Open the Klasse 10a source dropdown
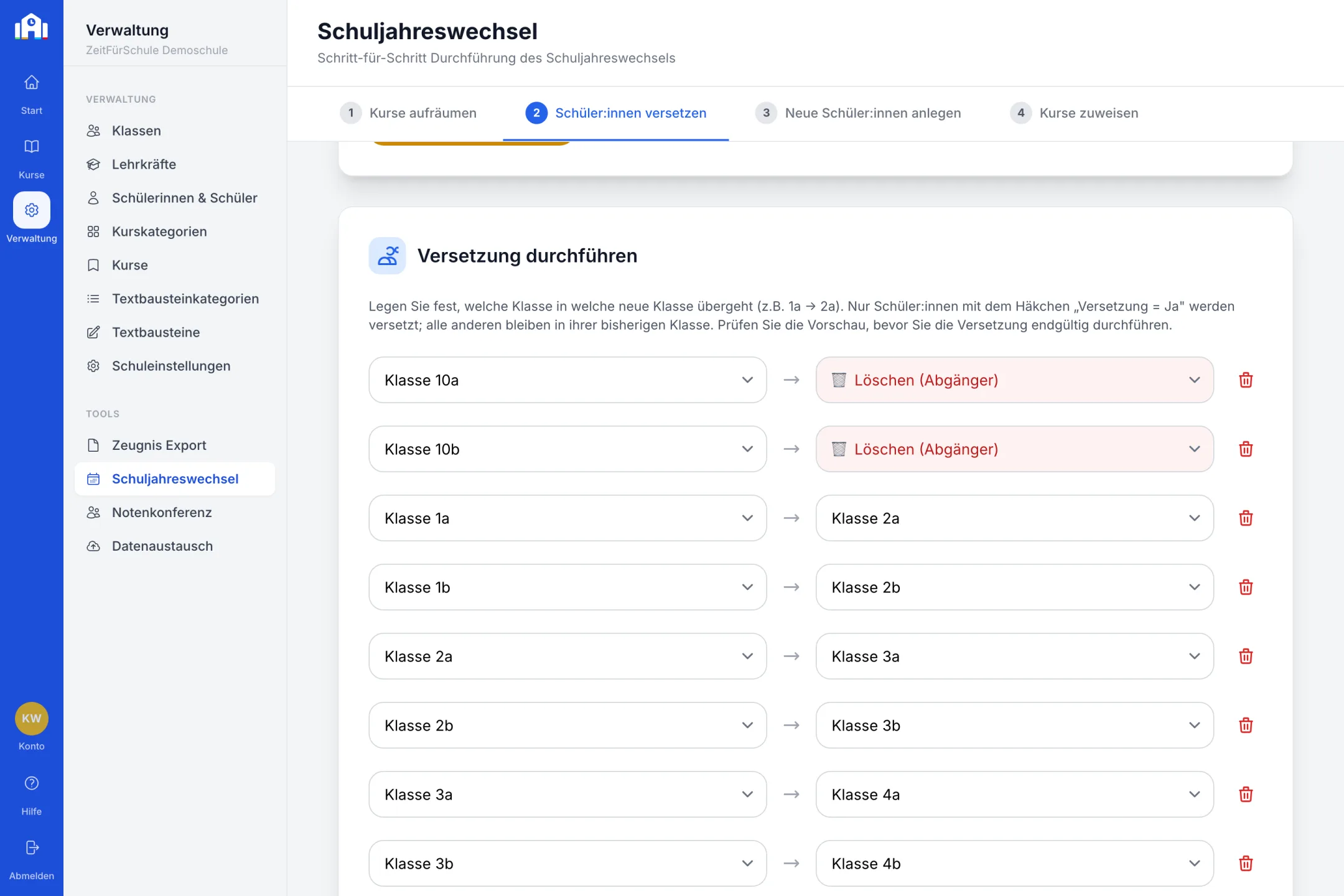Screen dimensions: 1344x896 tap(567, 380)
